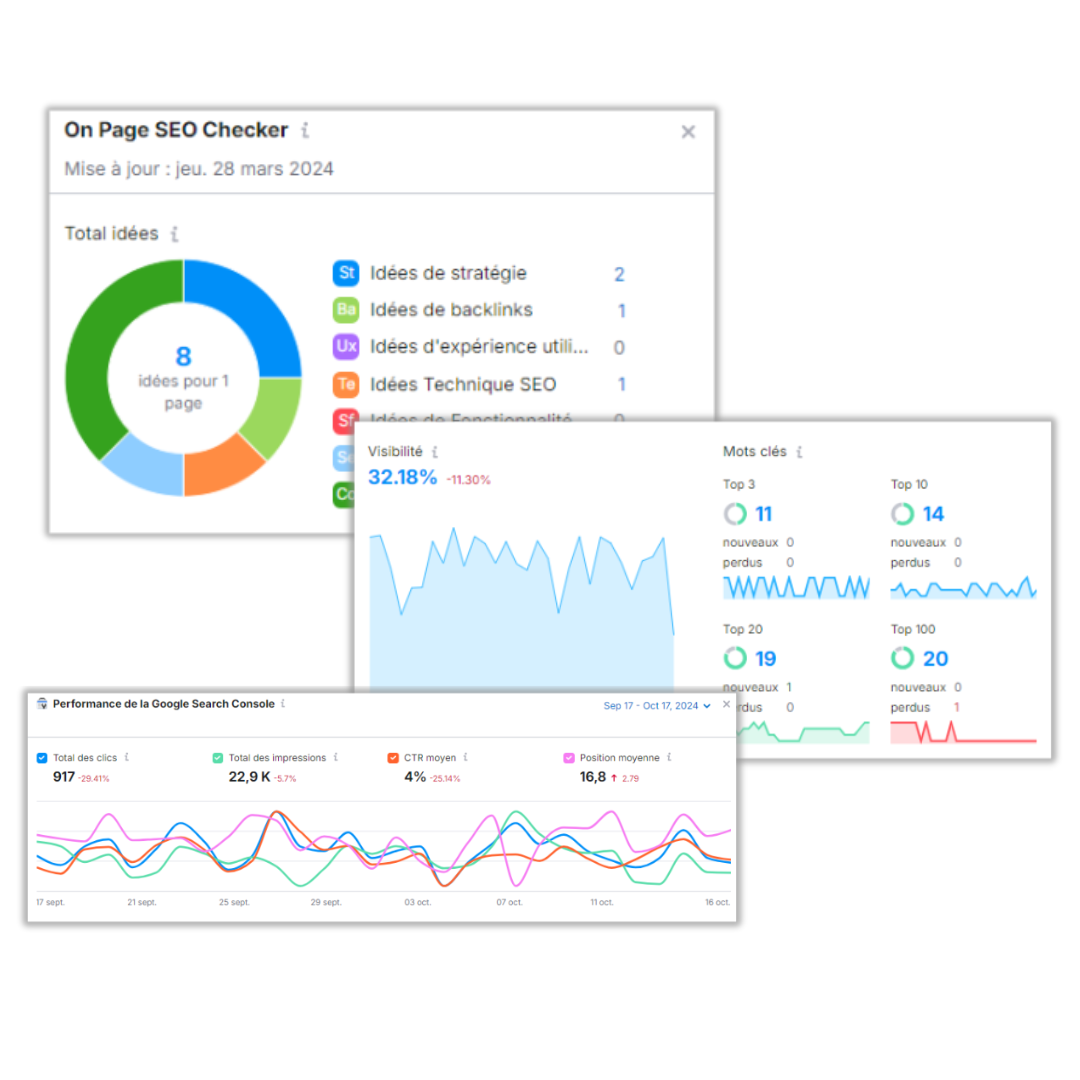Click the Top 10 ring progress icon

tap(902, 514)
